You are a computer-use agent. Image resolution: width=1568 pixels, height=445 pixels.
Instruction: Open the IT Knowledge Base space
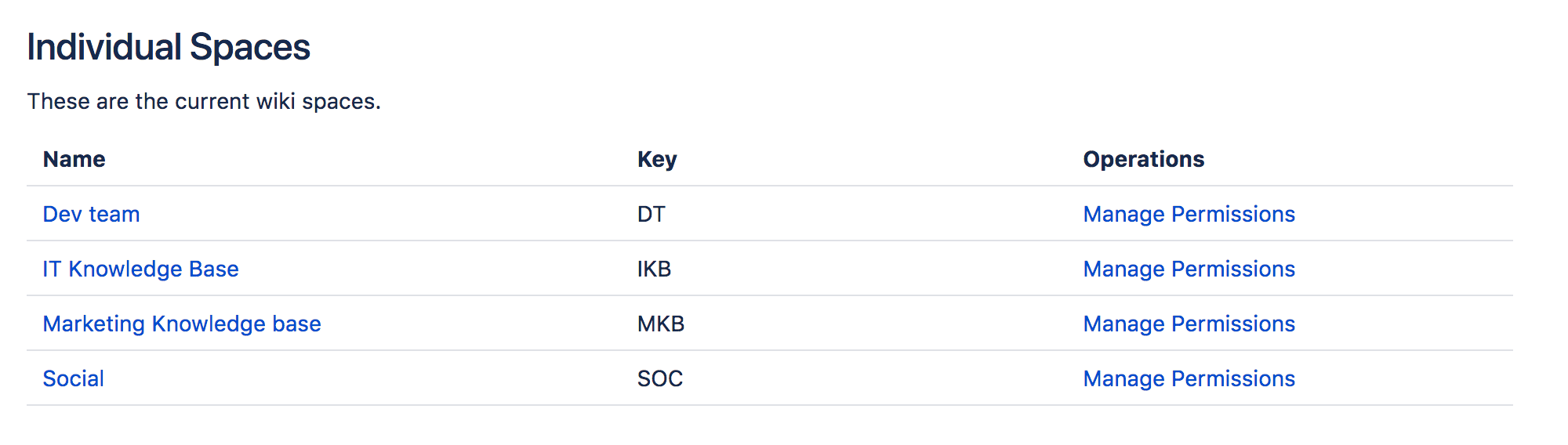point(140,269)
